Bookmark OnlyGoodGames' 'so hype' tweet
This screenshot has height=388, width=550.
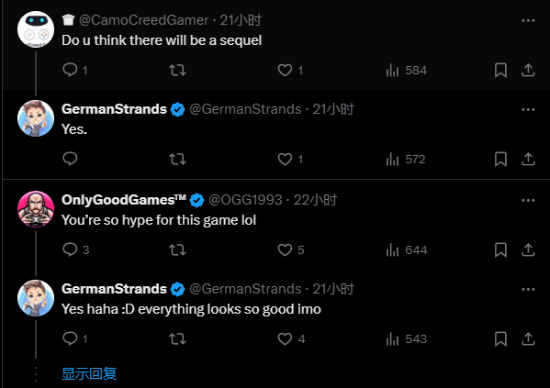pos(501,250)
